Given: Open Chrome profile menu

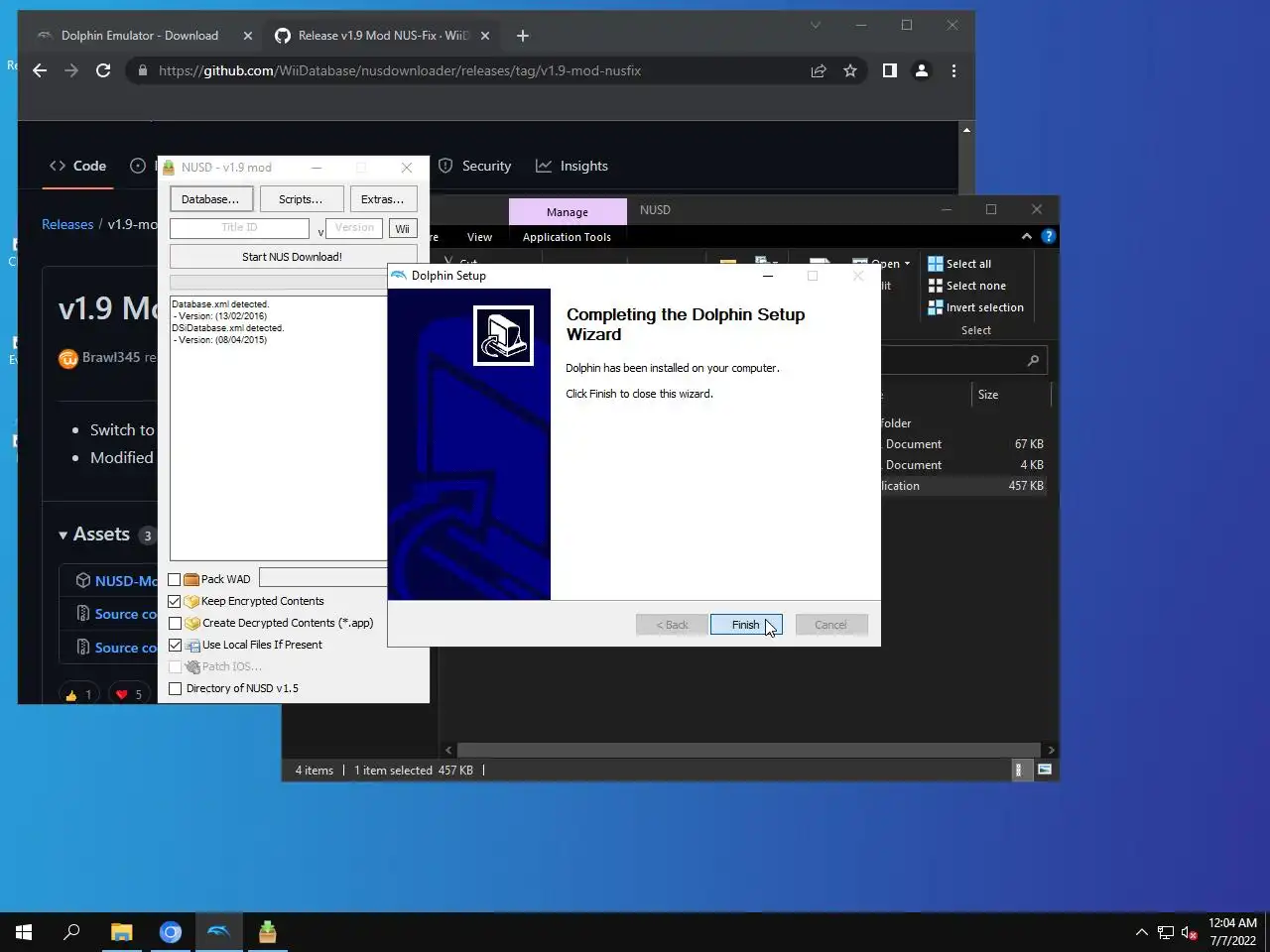Looking at the screenshot, I should [922, 70].
